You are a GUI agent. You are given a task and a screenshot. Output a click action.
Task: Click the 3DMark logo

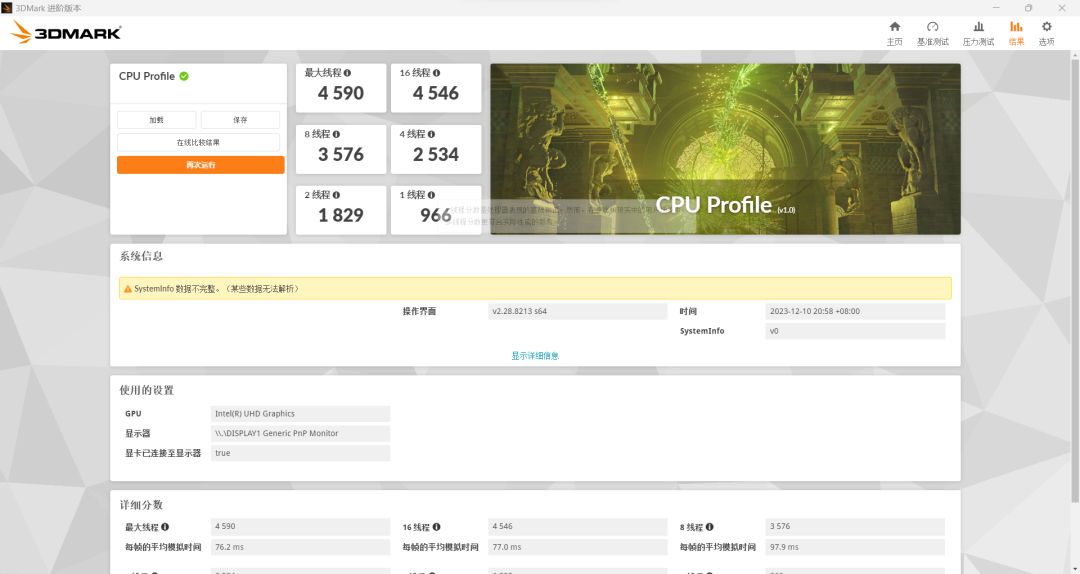66,32
